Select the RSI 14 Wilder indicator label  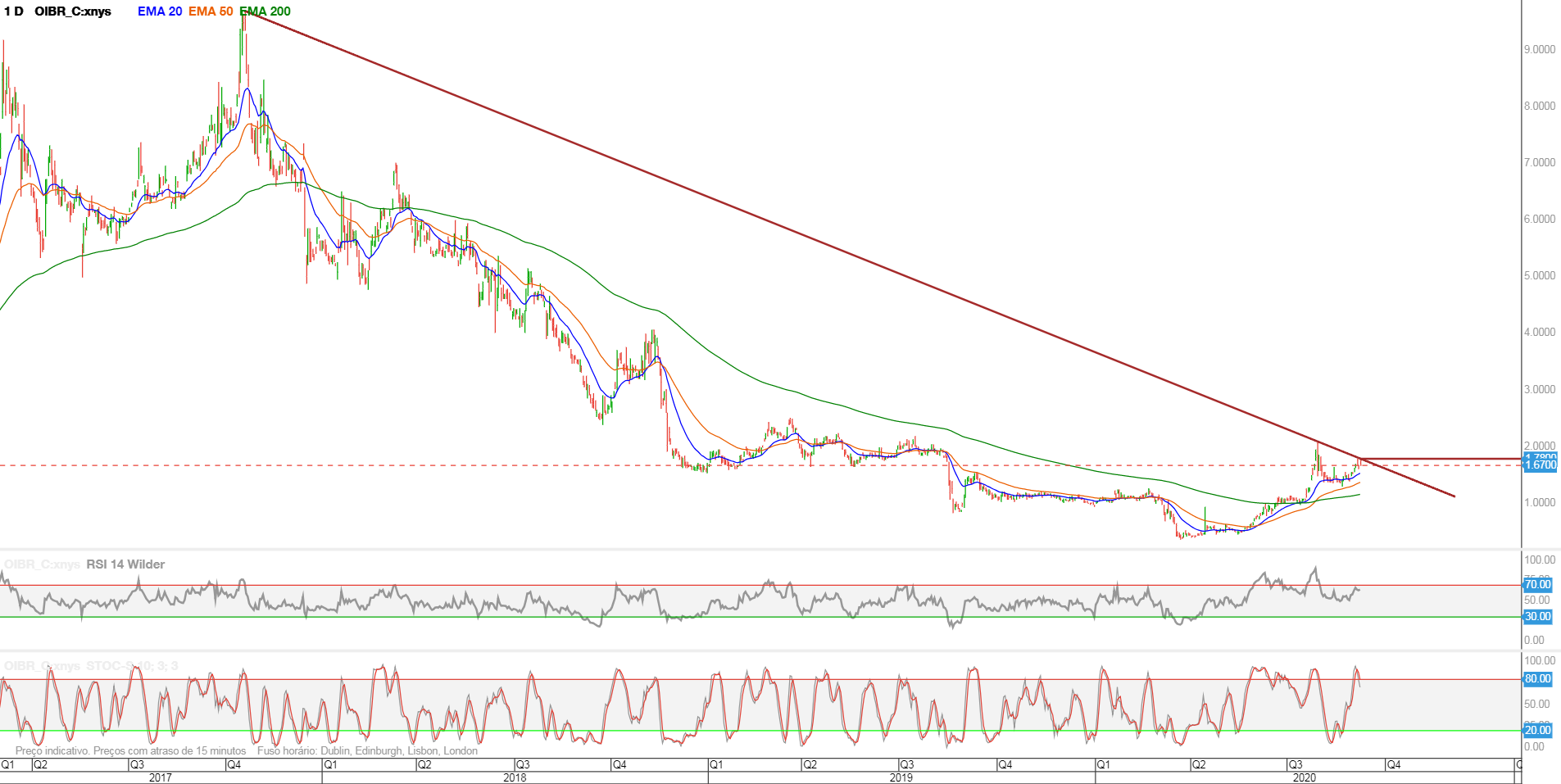point(125,564)
